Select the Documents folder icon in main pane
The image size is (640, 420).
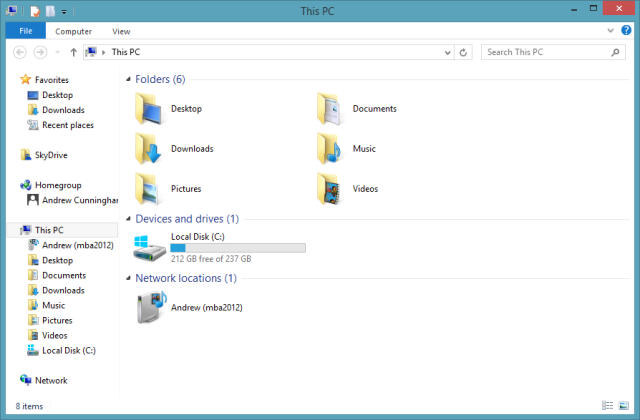coord(329,109)
